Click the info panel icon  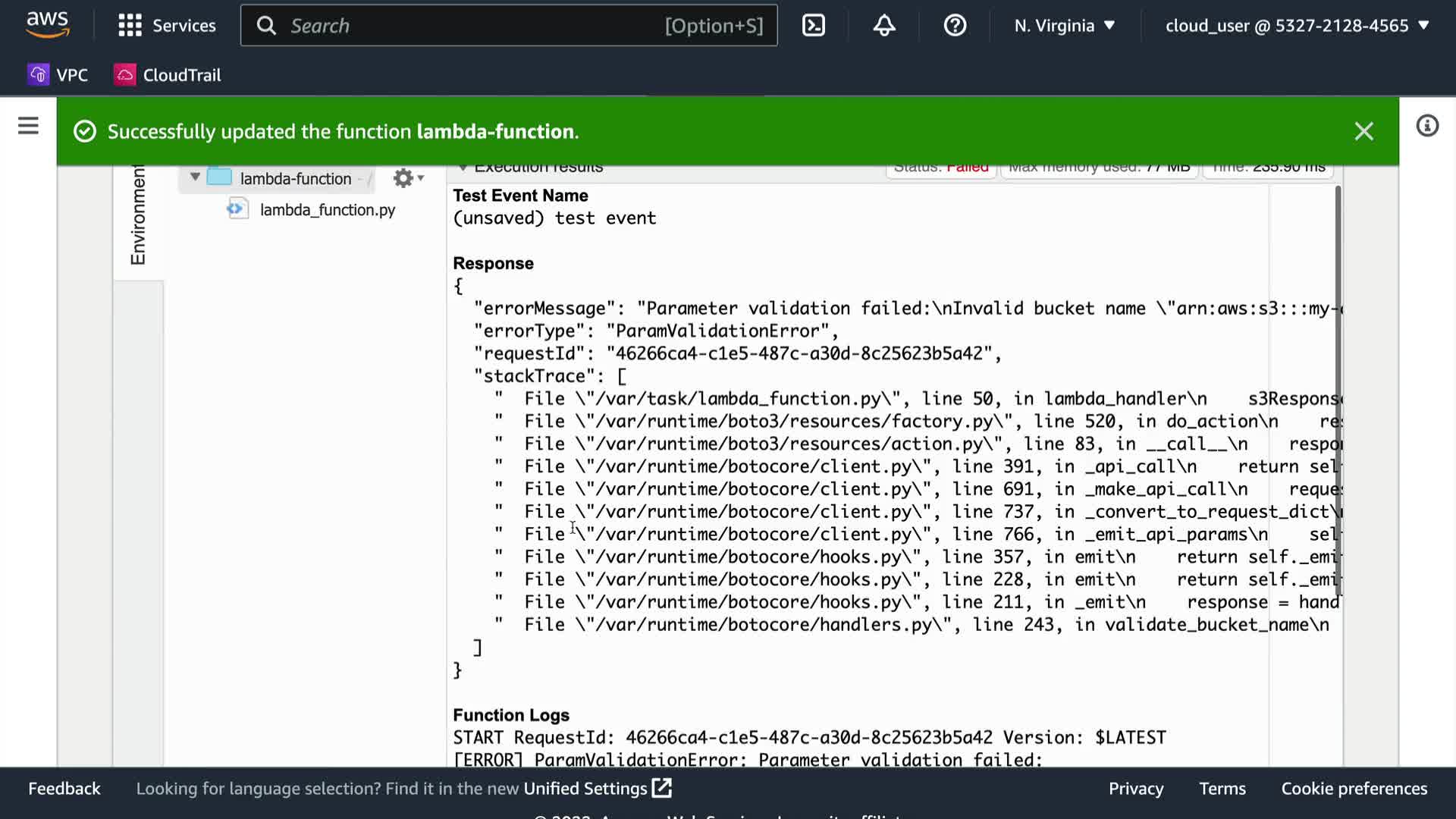[1426, 126]
